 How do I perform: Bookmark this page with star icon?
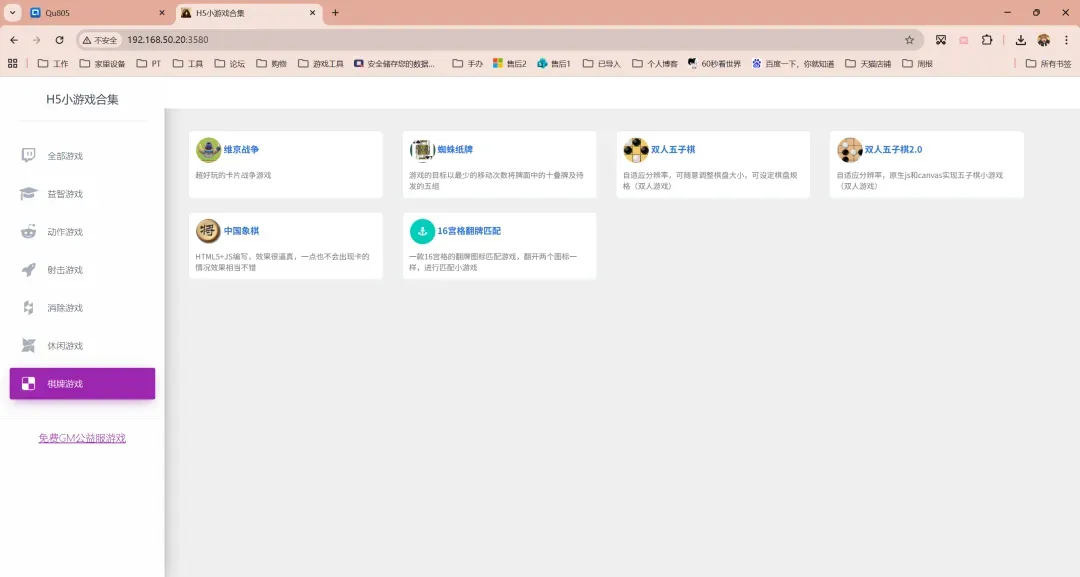[909, 40]
